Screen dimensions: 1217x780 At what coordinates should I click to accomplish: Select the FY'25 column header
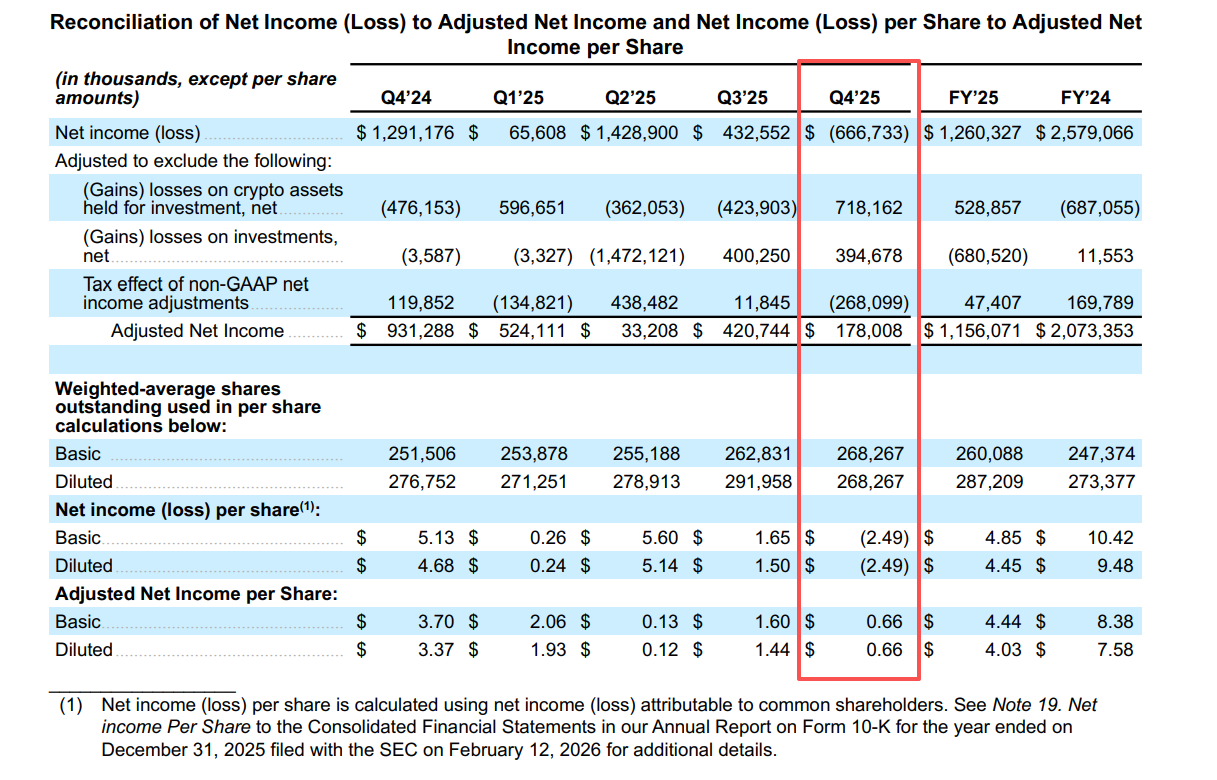coord(973,98)
